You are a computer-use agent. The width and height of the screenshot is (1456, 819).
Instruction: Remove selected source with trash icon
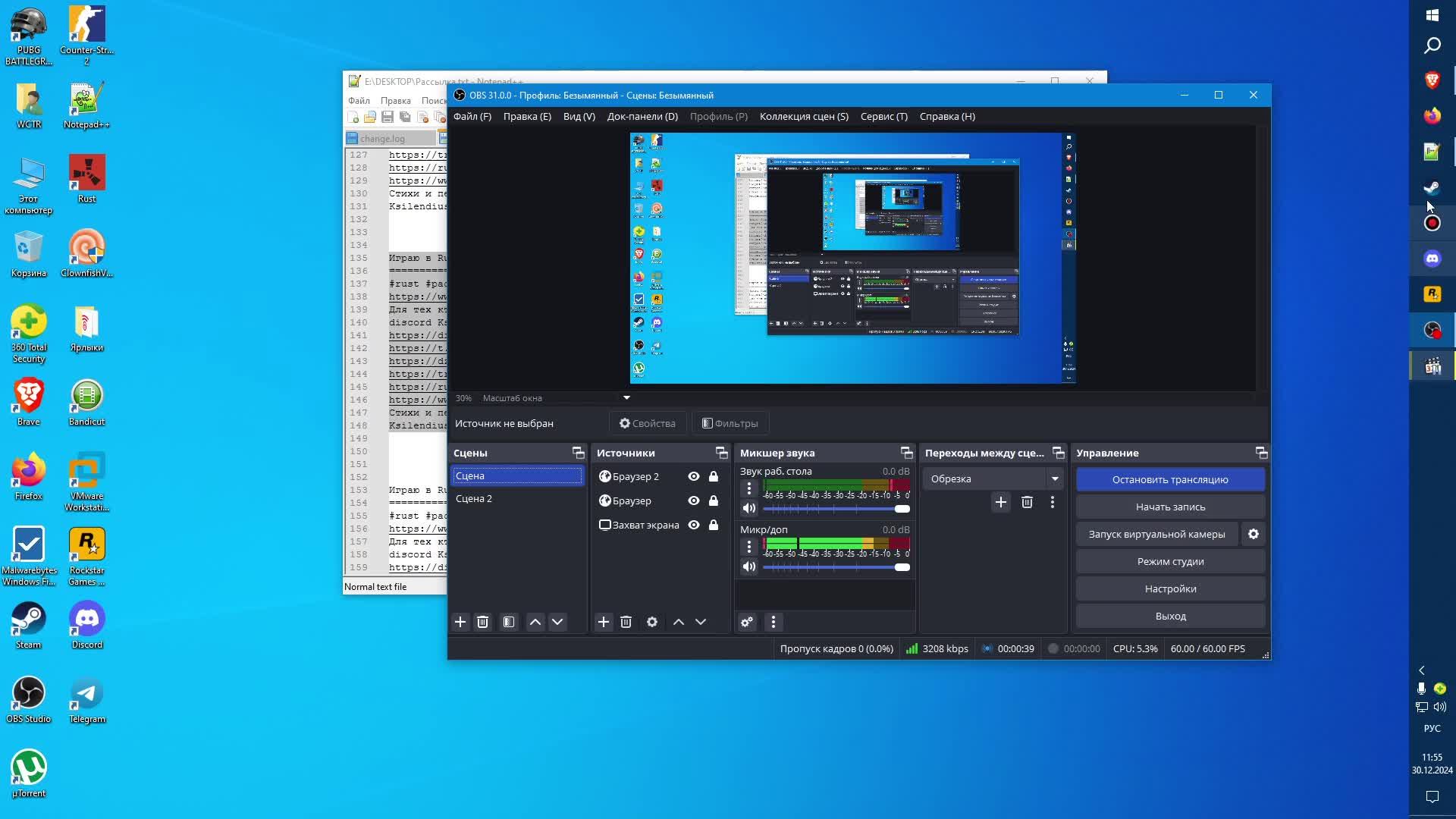(x=626, y=622)
